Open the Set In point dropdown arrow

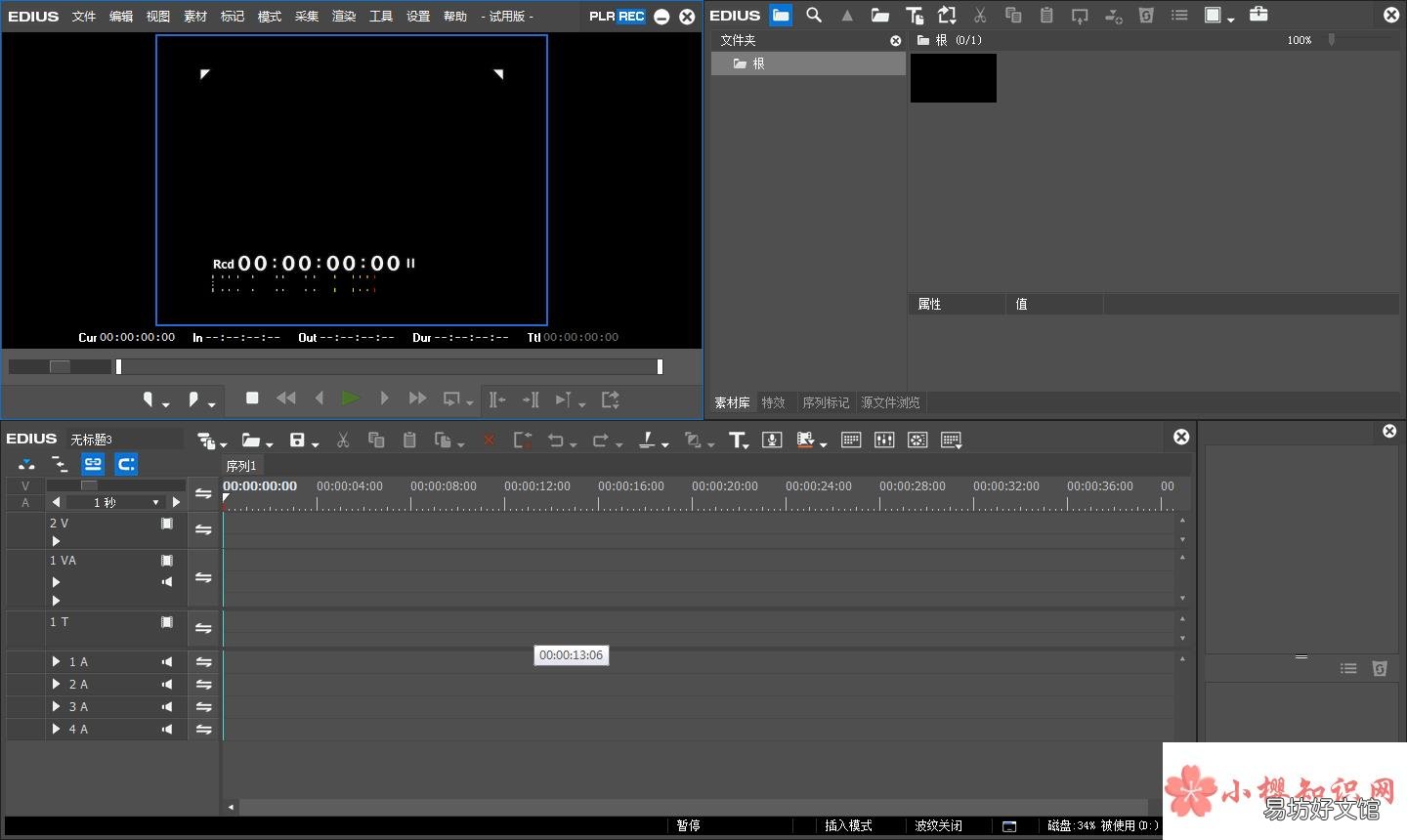[166, 403]
